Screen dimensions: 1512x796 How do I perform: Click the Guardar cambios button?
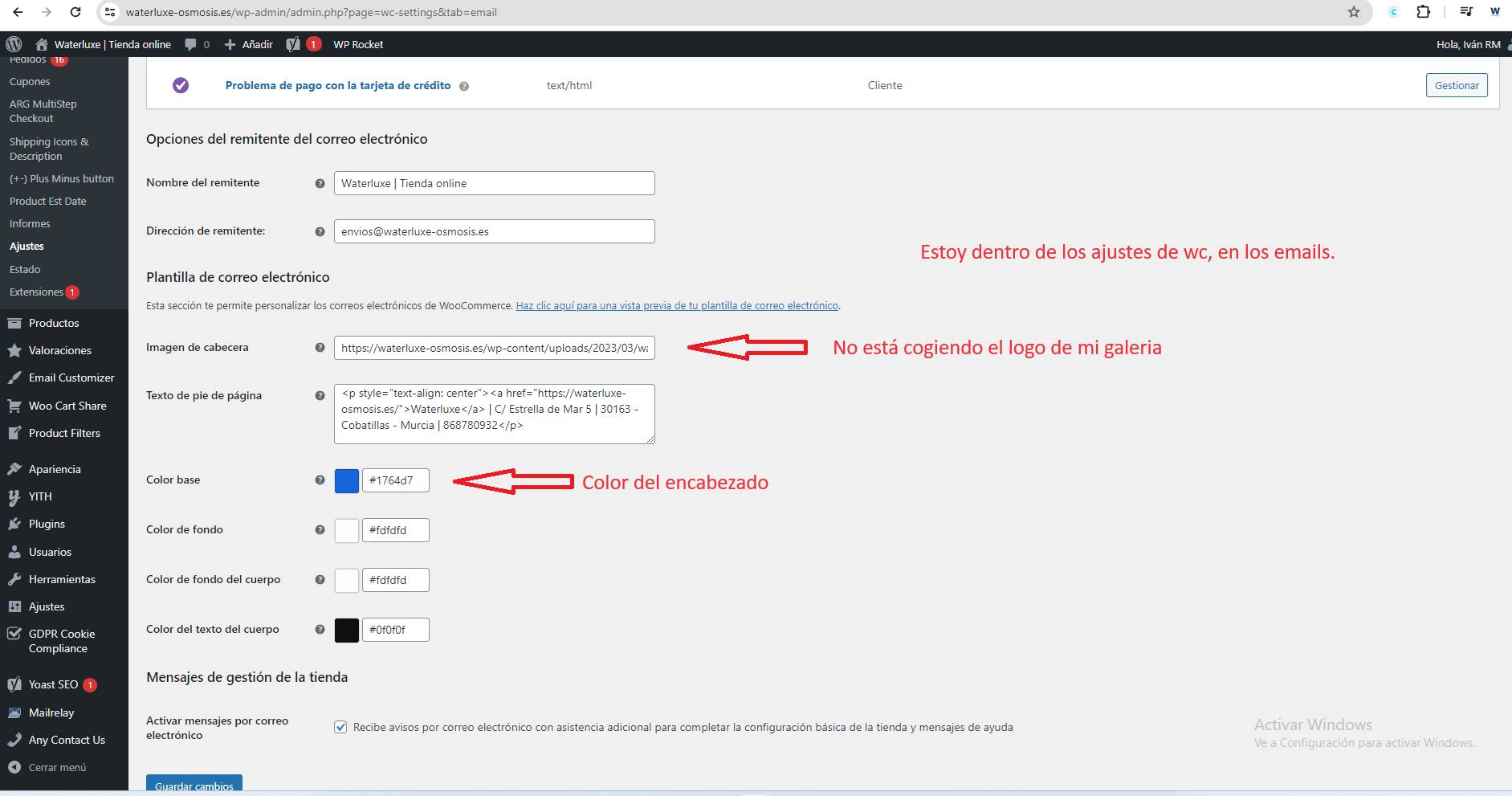(x=194, y=785)
